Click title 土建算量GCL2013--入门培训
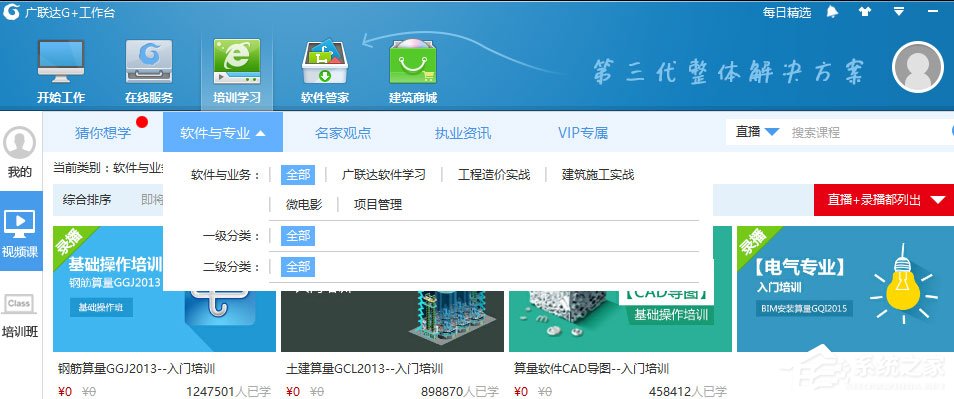954x399 pixels. pos(364,369)
